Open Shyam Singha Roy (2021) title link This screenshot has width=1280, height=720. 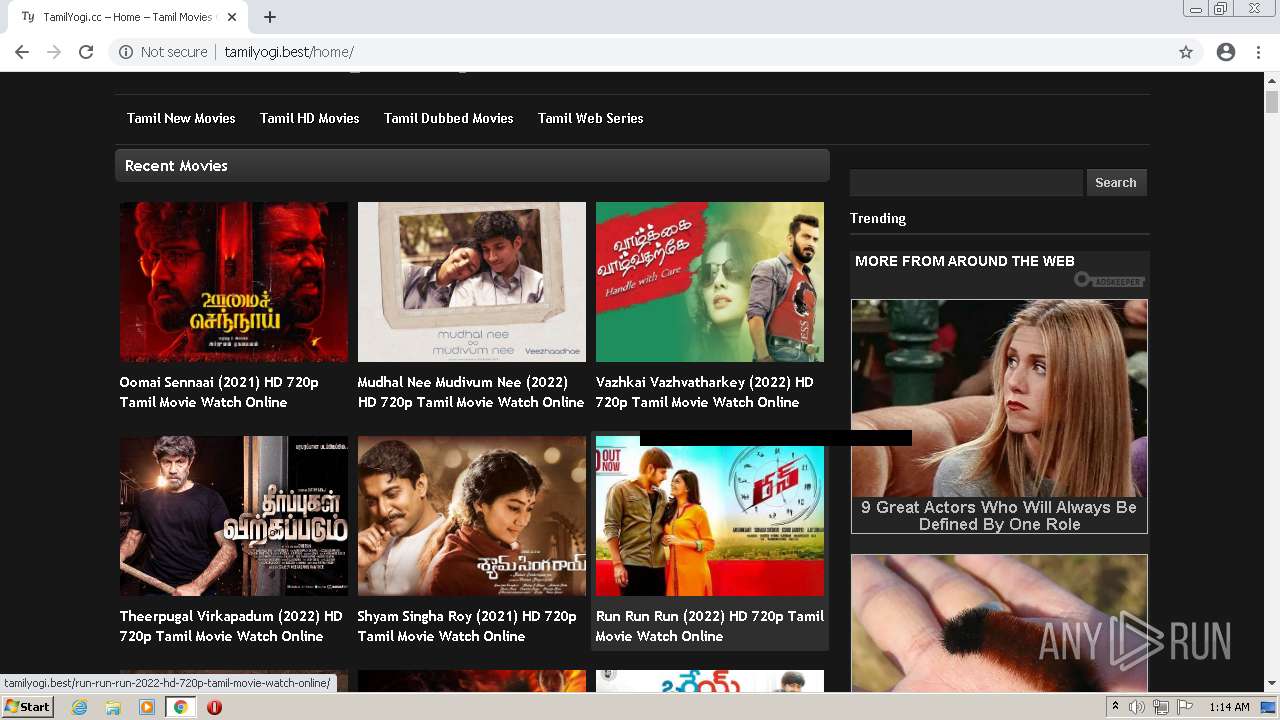[x=467, y=626]
